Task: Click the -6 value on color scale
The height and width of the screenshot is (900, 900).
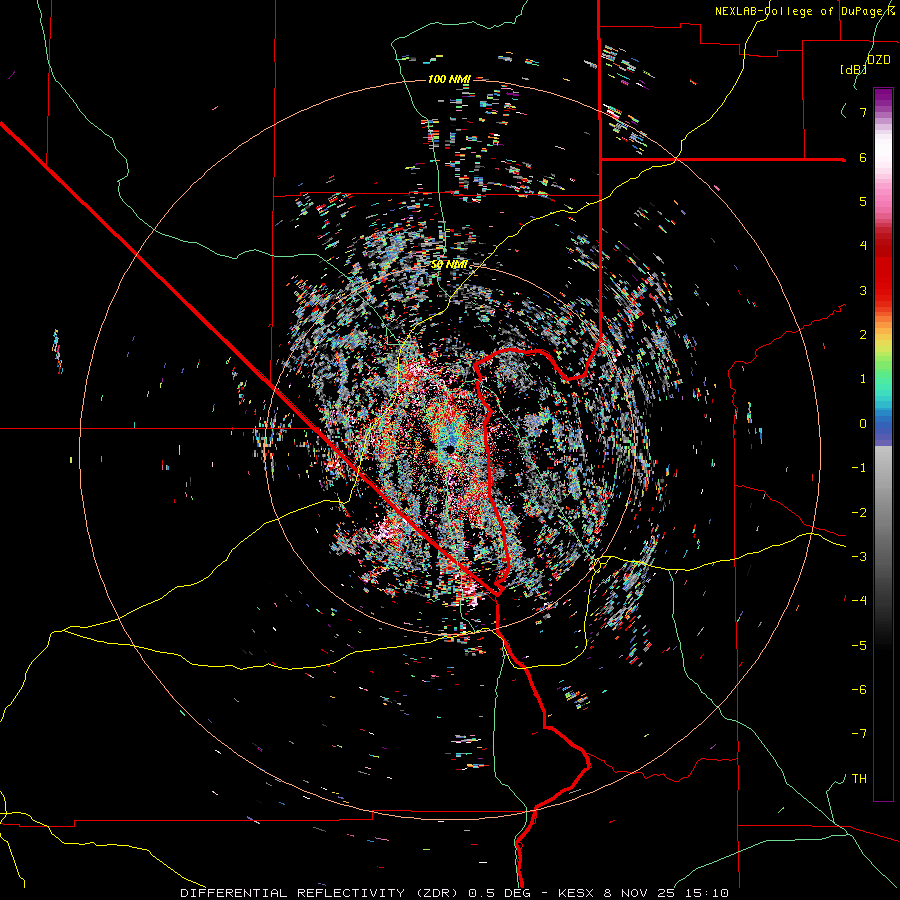Action: pyautogui.click(x=859, y=689)
